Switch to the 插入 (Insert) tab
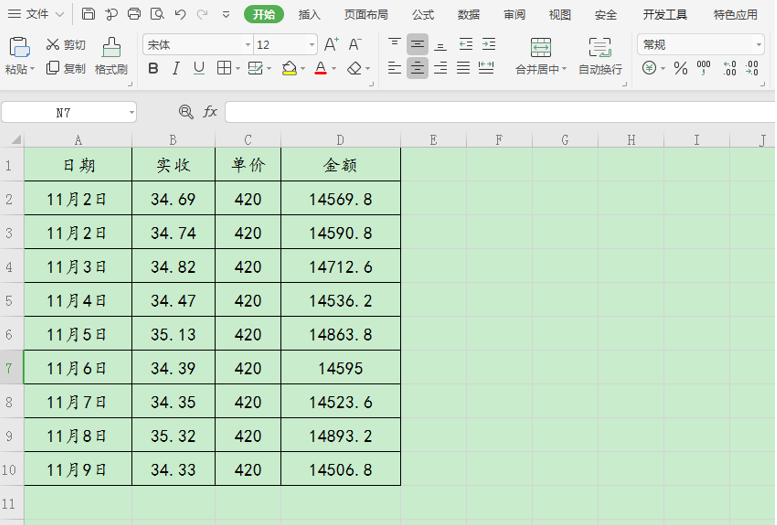 309,15
